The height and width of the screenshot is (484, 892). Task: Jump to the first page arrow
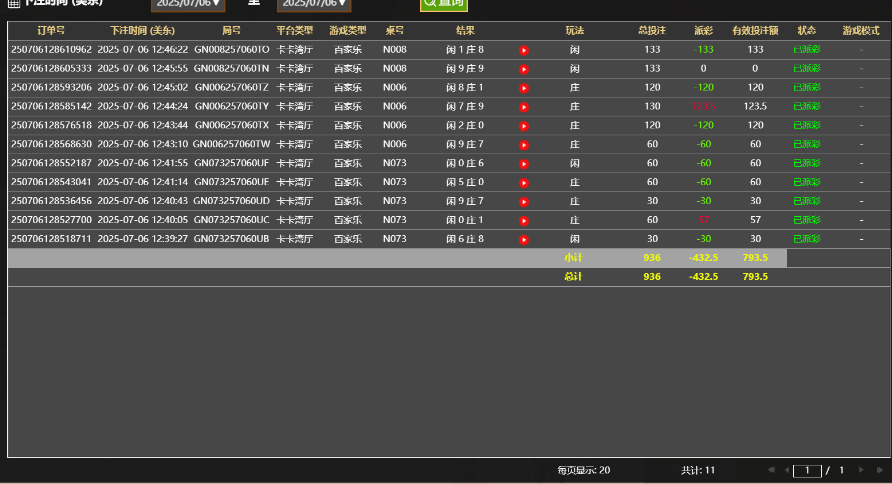770,470
